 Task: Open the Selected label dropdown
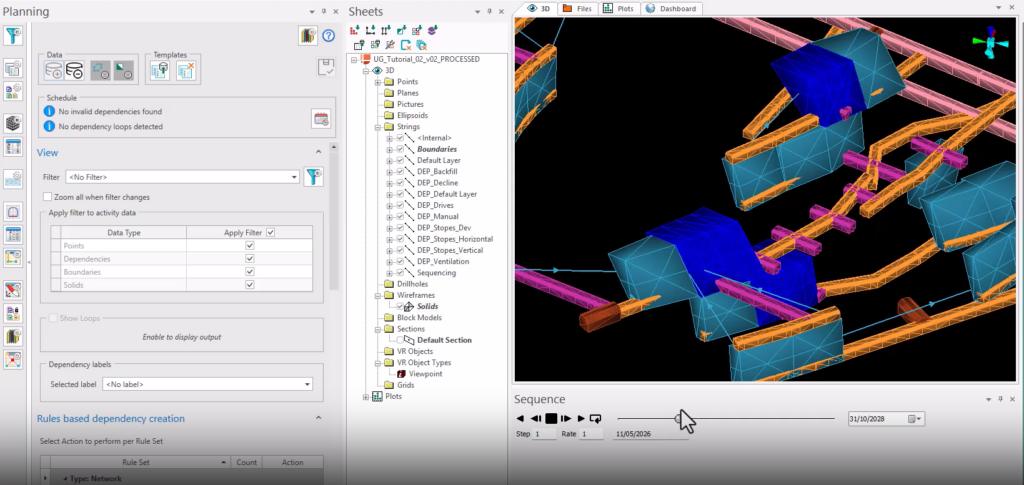click(x=208, y=384)
